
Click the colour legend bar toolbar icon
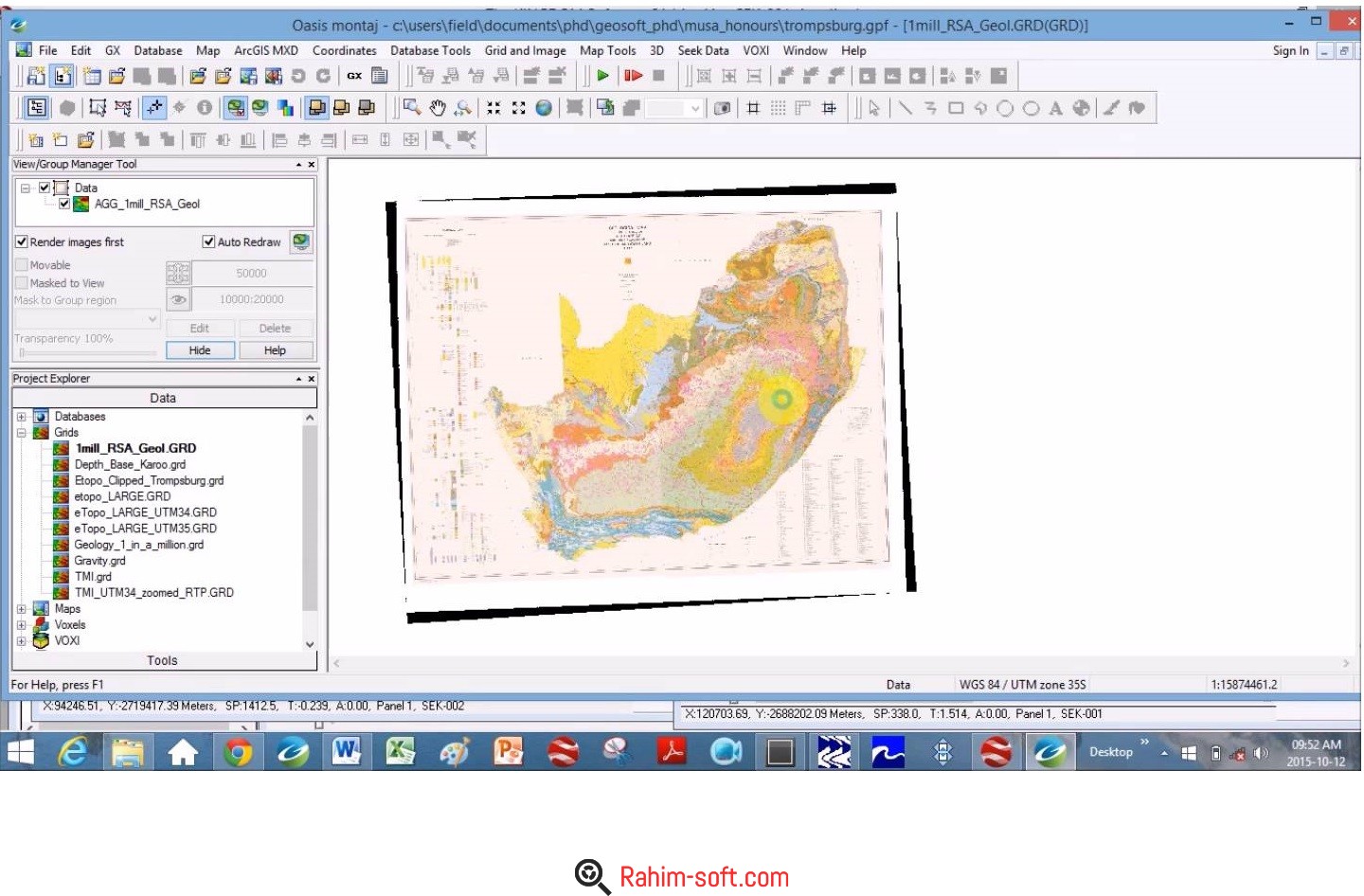click(x=285, y=108)
